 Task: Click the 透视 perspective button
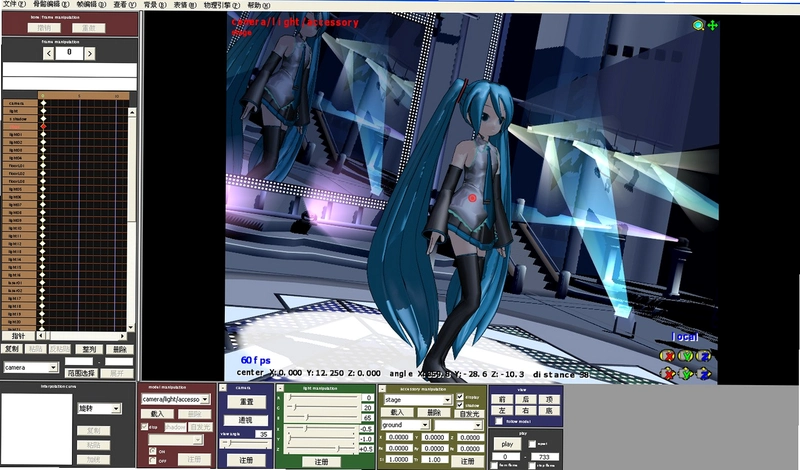point(246,420)
